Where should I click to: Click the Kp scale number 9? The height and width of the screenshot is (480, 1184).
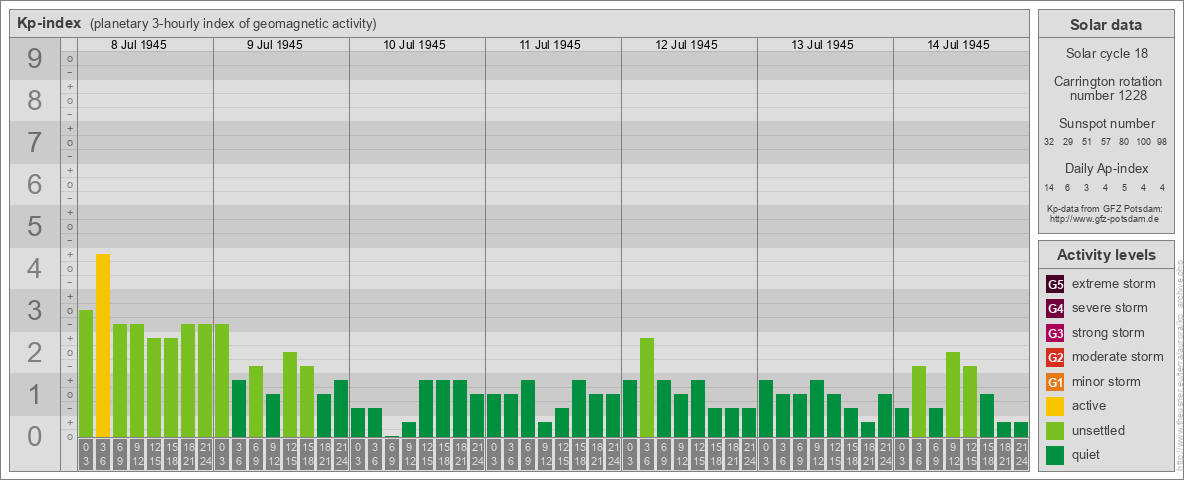[35, 59]
